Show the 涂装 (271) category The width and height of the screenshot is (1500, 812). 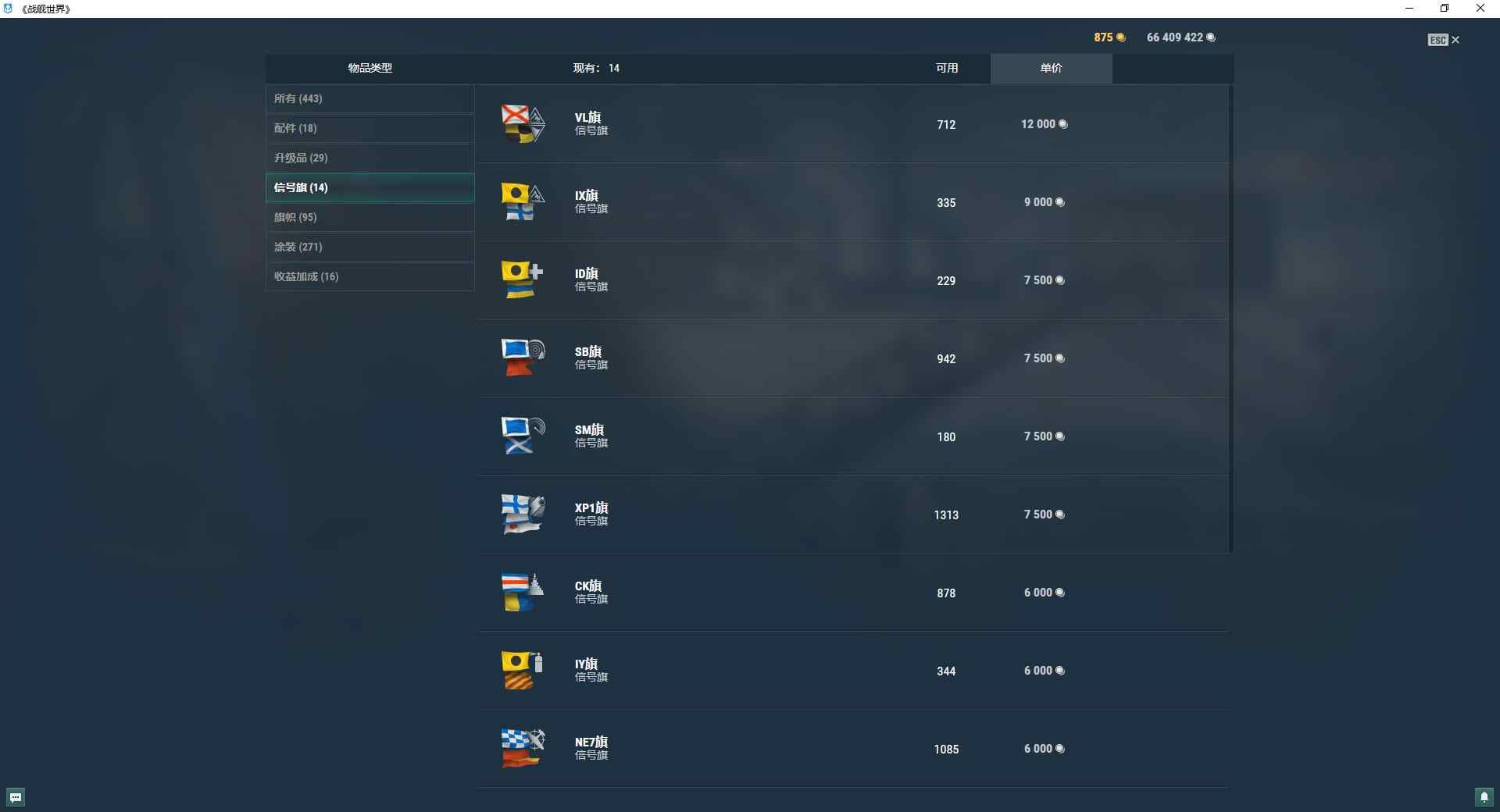click(370, 247)
